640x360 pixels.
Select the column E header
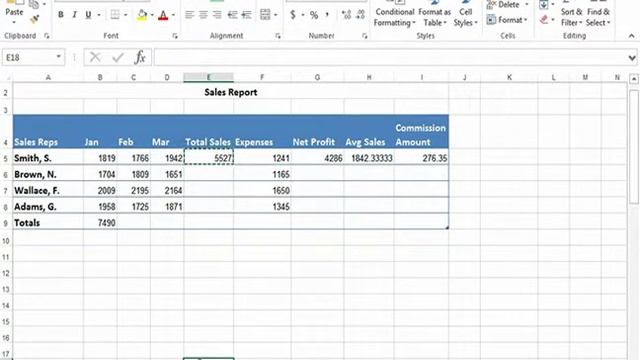point(209,77)
